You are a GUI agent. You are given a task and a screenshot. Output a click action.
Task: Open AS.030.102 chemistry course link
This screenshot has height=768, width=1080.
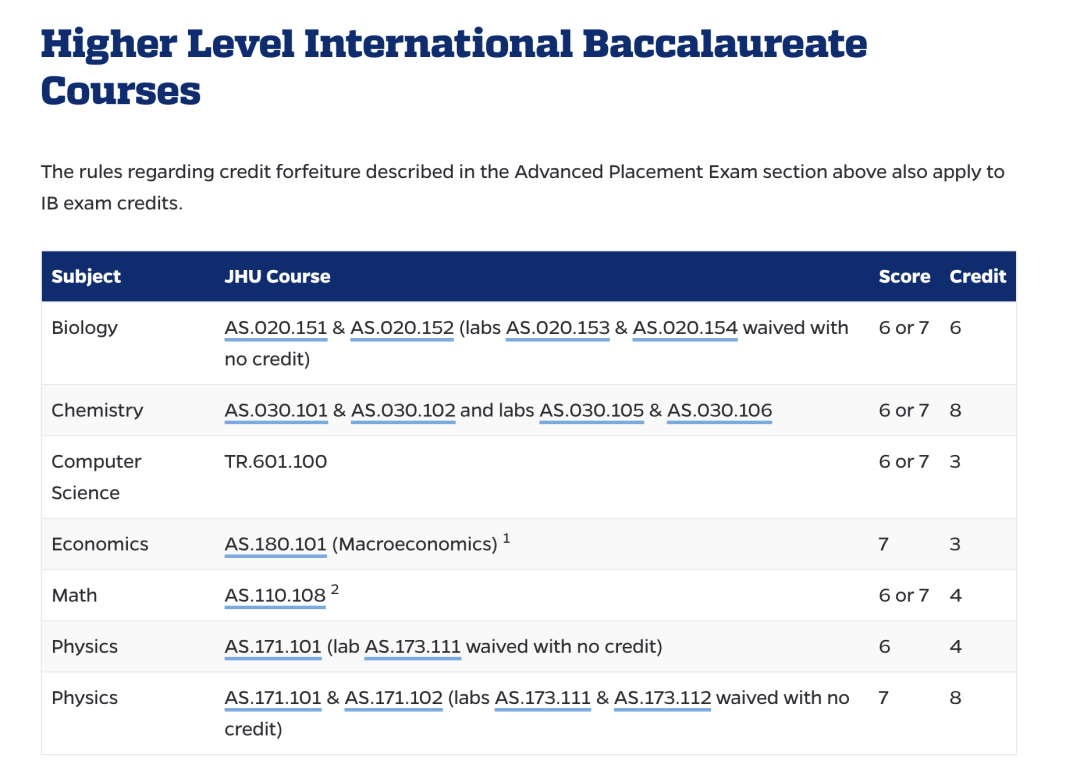pos(404,411)
